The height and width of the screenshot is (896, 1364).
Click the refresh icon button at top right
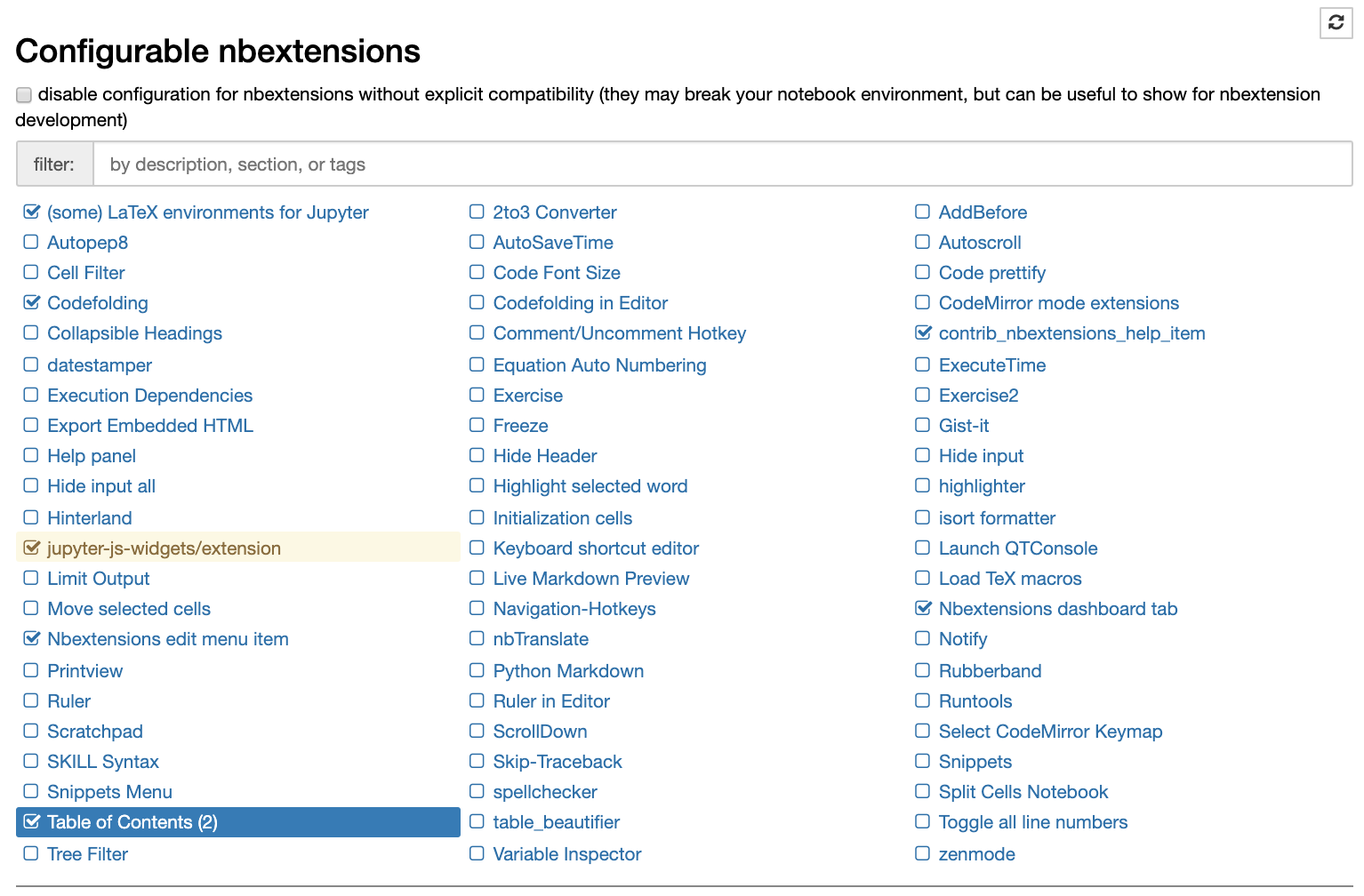pyautogui.click(x=1336, y=22)
